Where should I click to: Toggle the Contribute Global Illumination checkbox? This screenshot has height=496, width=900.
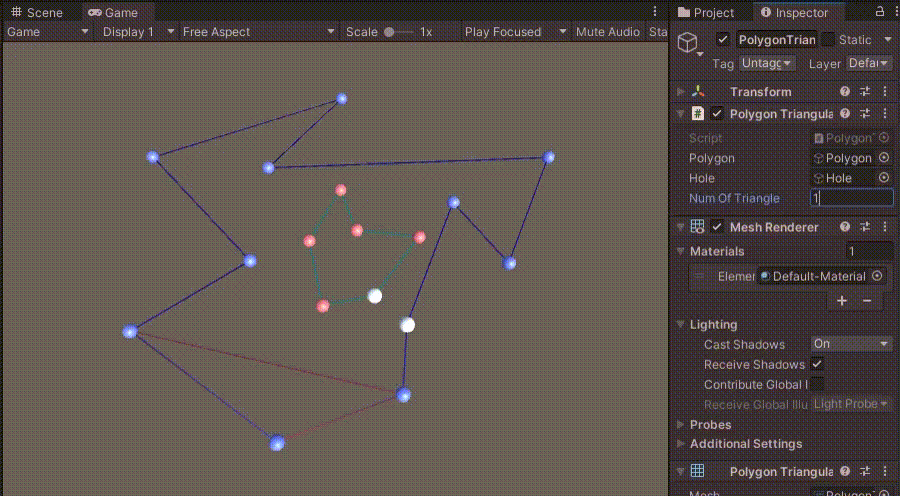point(817,384)
